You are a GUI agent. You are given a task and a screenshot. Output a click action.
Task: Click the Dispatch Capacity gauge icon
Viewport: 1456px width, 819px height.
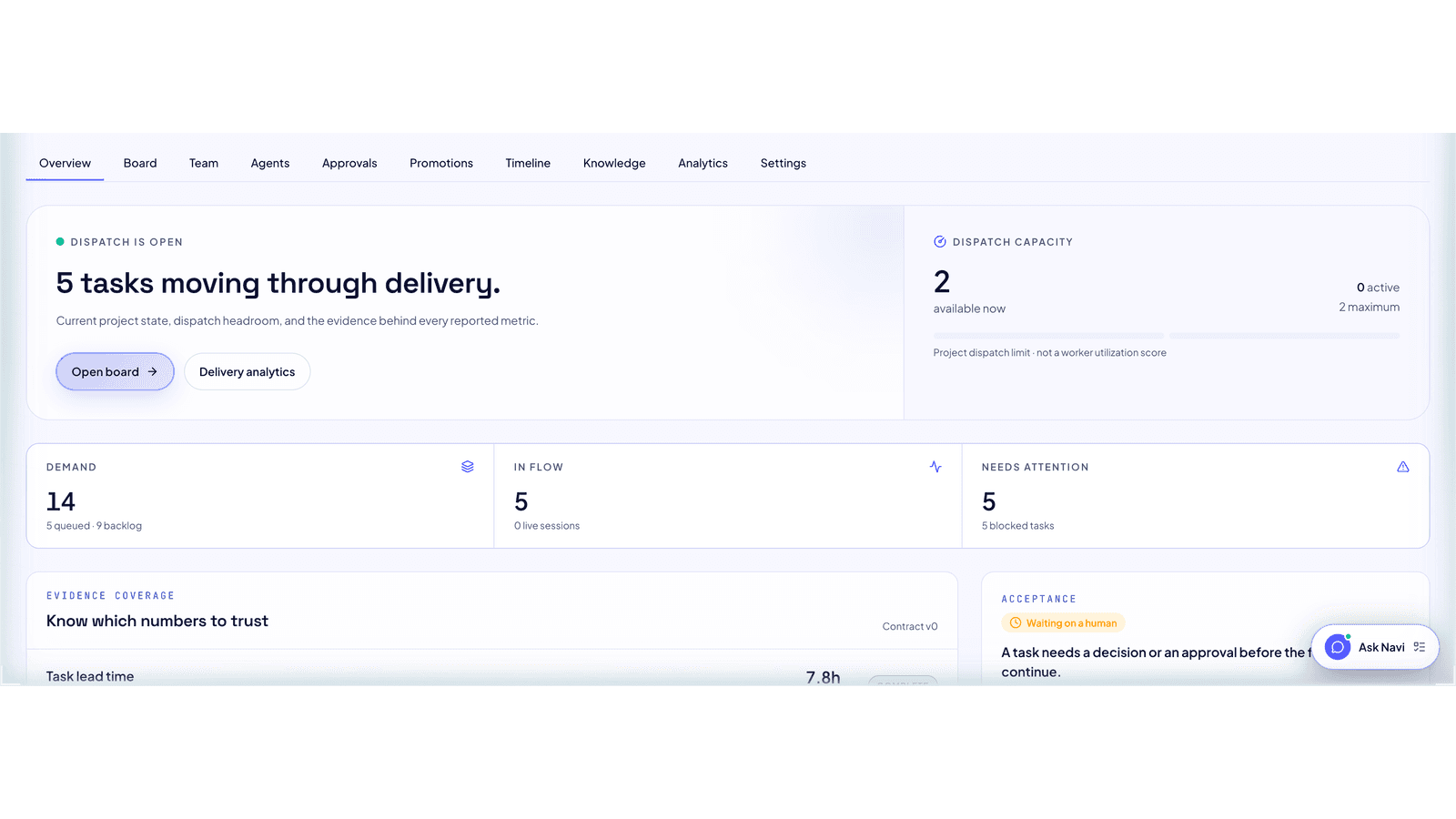(x=940, y=242)
